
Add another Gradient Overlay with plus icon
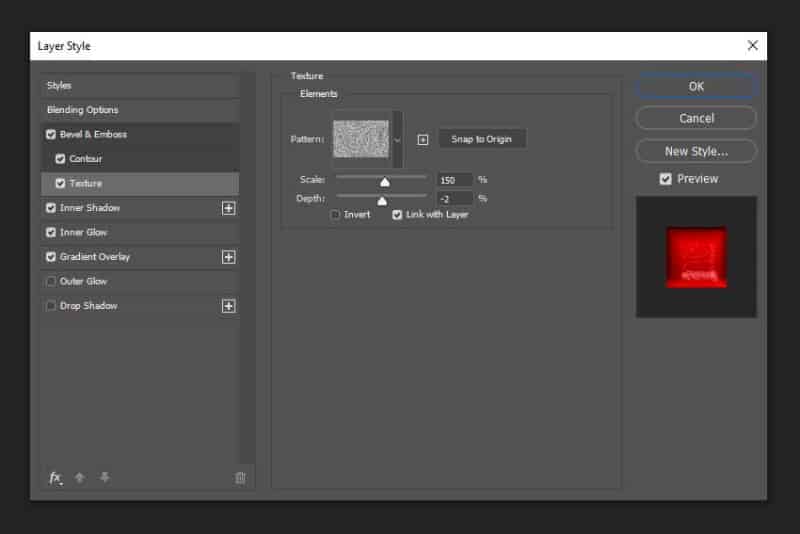(229, 257)
